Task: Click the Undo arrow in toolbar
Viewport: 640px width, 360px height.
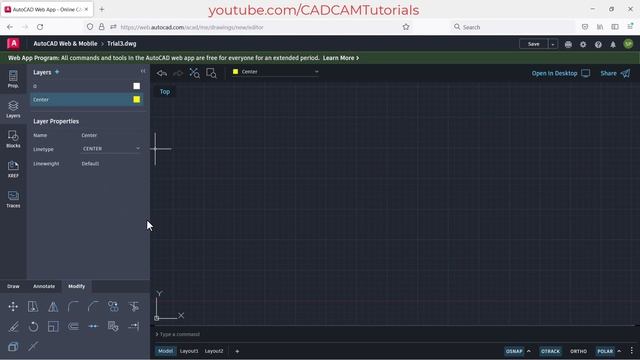Action: pyautogui.click(x=162, y=73)
